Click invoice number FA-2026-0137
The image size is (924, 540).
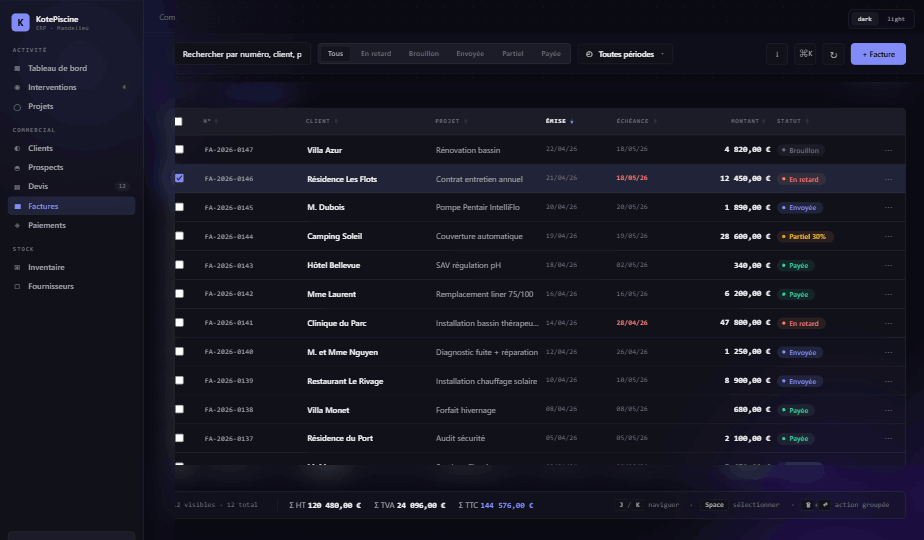click(x=229, y=439)
